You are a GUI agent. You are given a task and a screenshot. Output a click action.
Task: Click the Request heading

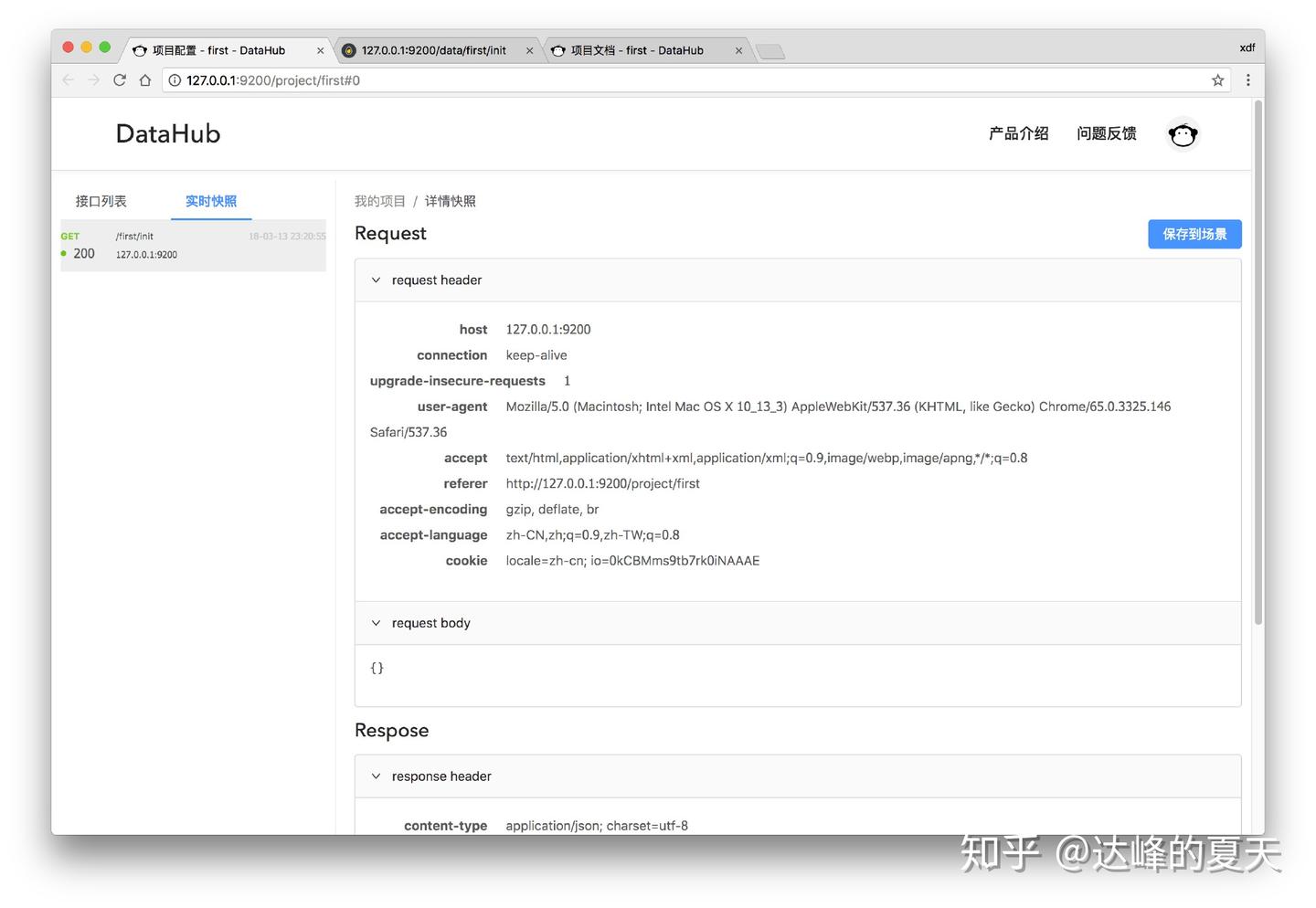(x=390, y=234)
